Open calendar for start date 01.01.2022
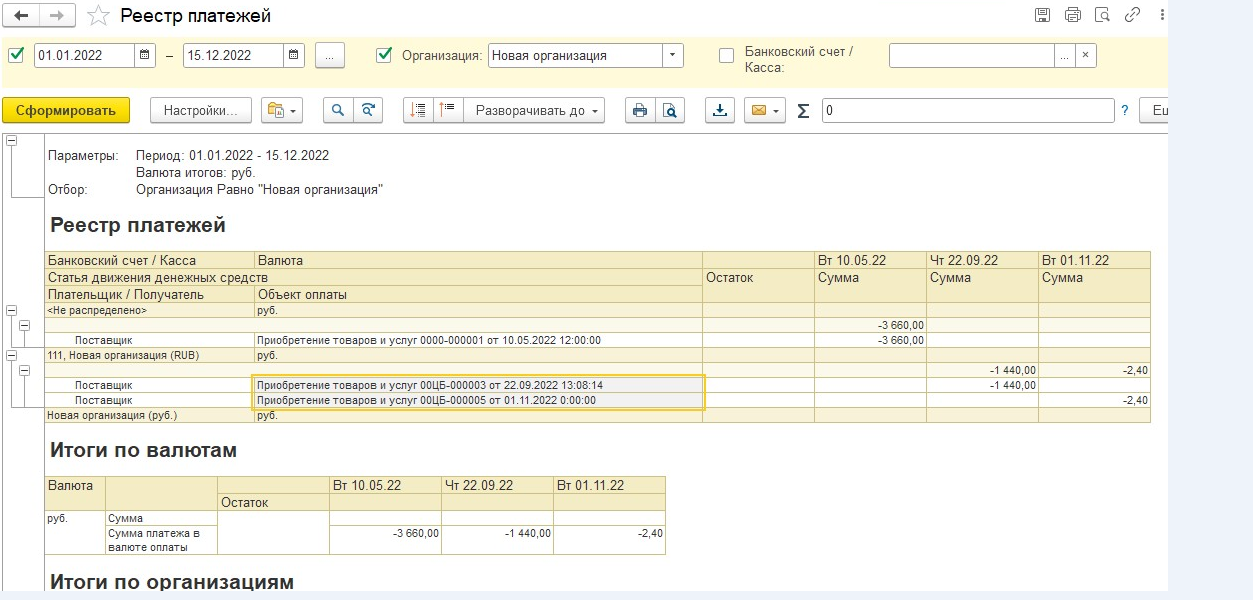Viewport: 1253px width, 600px height. tap(145, 56)
